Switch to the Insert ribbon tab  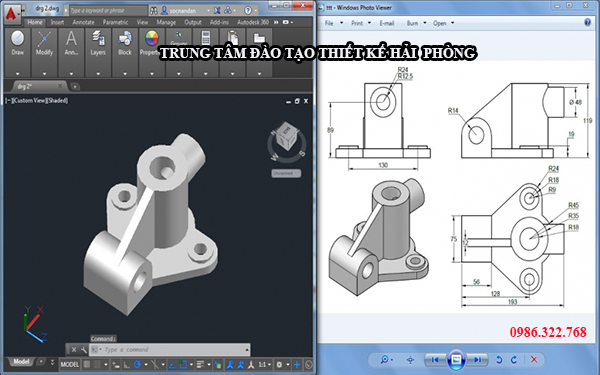(x=57, y=22)
